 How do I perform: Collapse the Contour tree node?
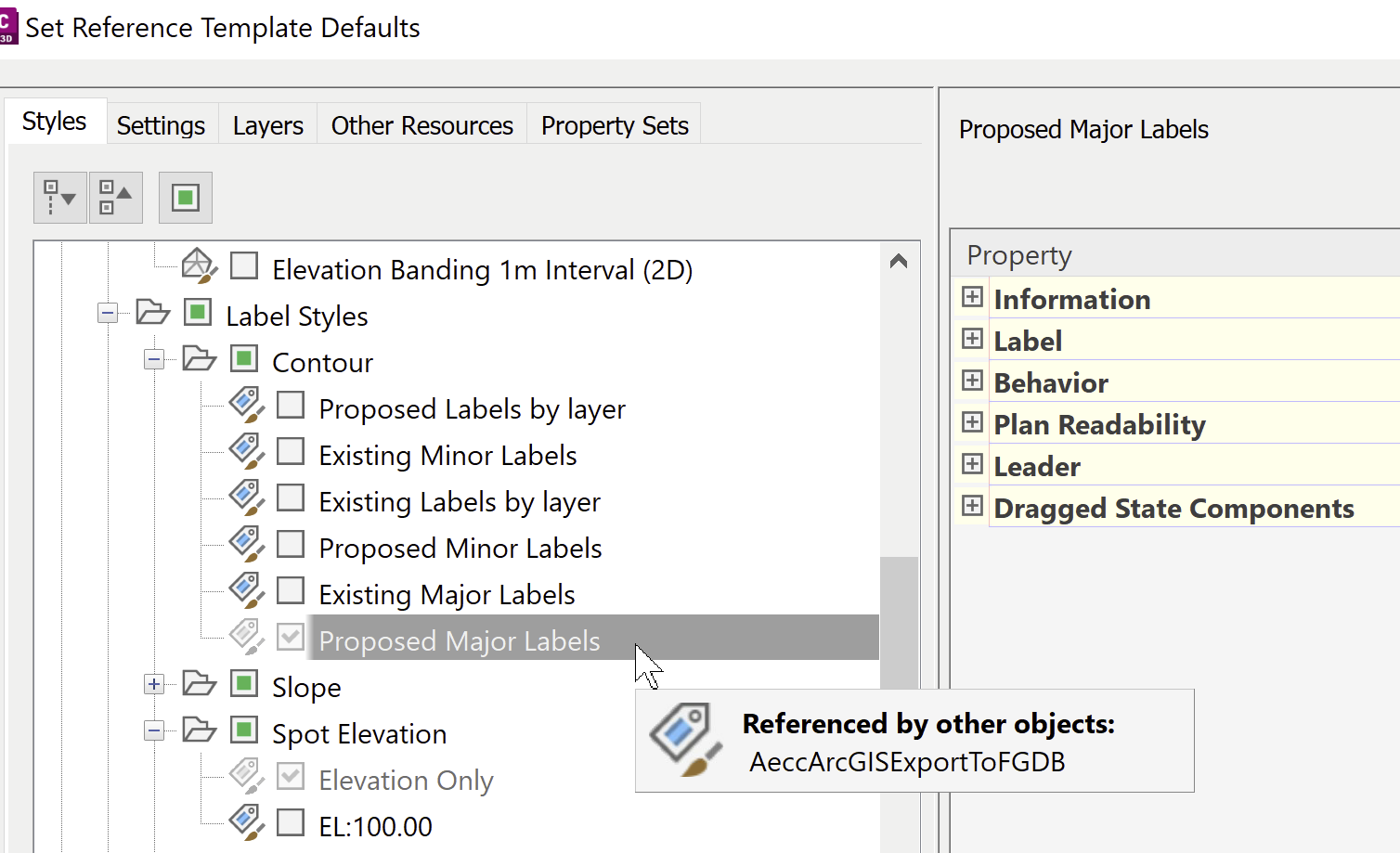(x=154, y=360)
